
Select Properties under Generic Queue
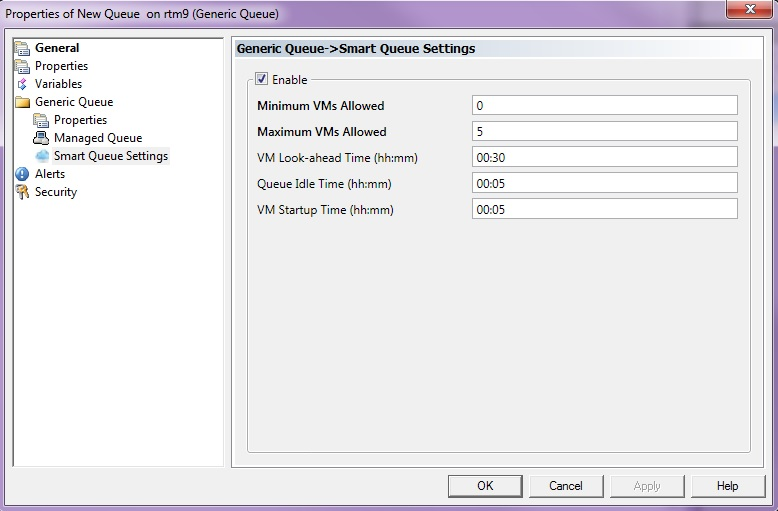click(80, 120)
